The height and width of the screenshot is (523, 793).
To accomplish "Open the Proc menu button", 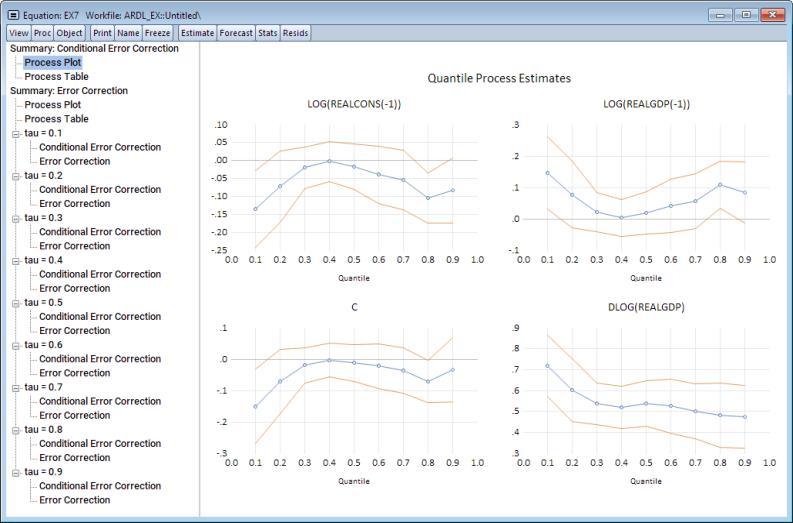I will click(41, 33).
